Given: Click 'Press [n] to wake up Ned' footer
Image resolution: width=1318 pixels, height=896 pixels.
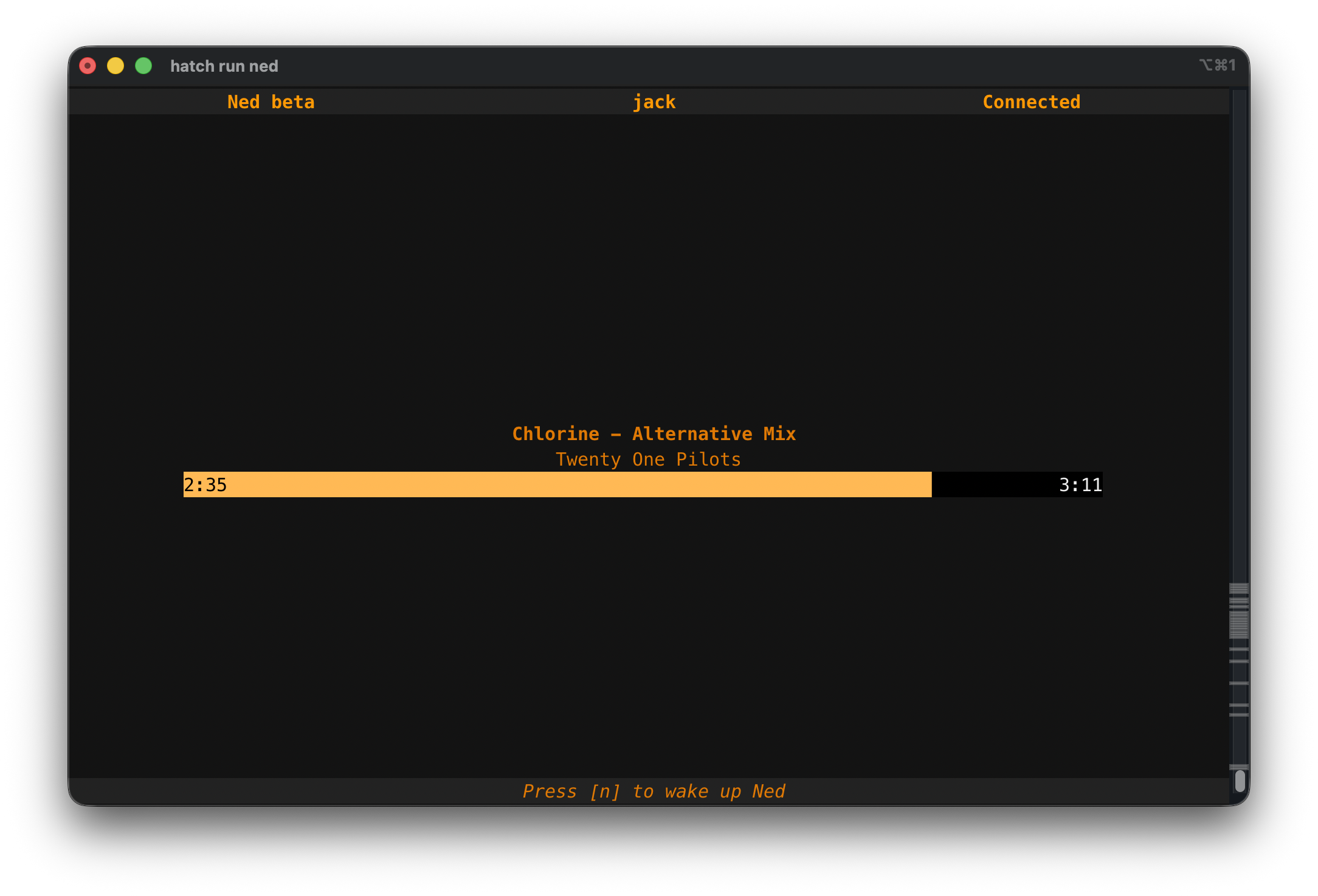Looking at the screenshot, I should pos(654,791).
